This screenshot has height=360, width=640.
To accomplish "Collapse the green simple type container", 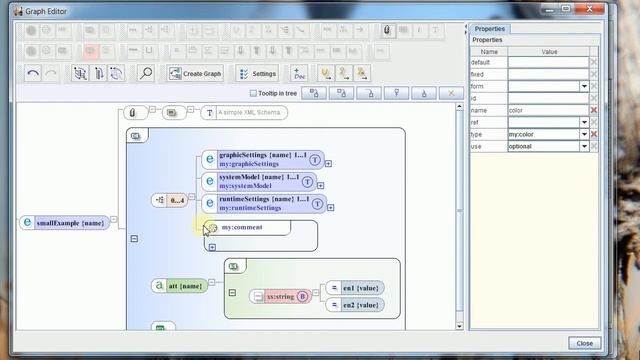I will click(x=232, y=293).
